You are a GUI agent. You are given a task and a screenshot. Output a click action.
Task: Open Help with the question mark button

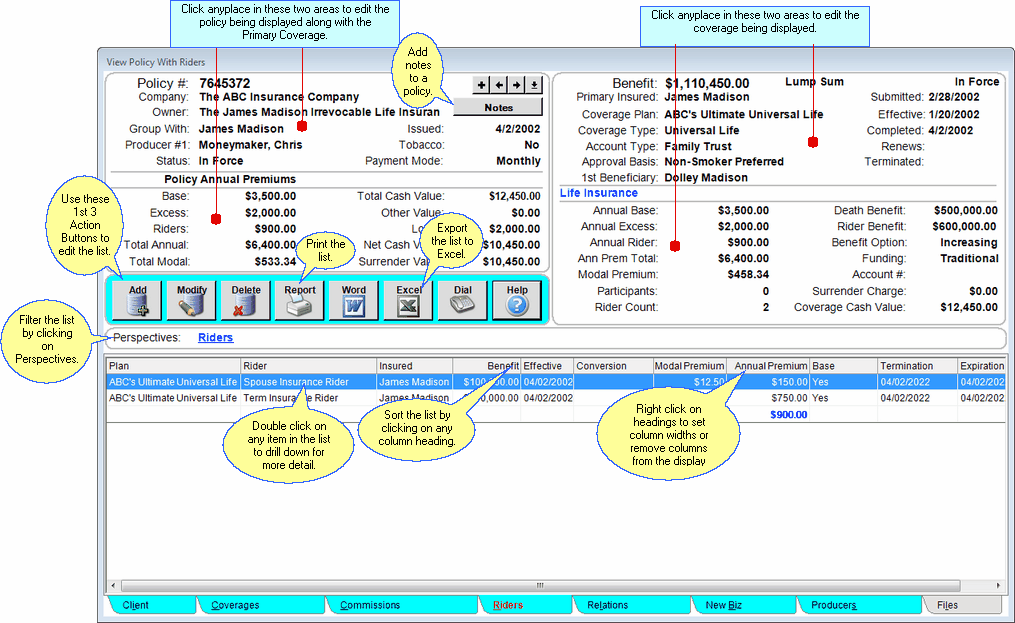pyautogui.click(x=516, y=299)
